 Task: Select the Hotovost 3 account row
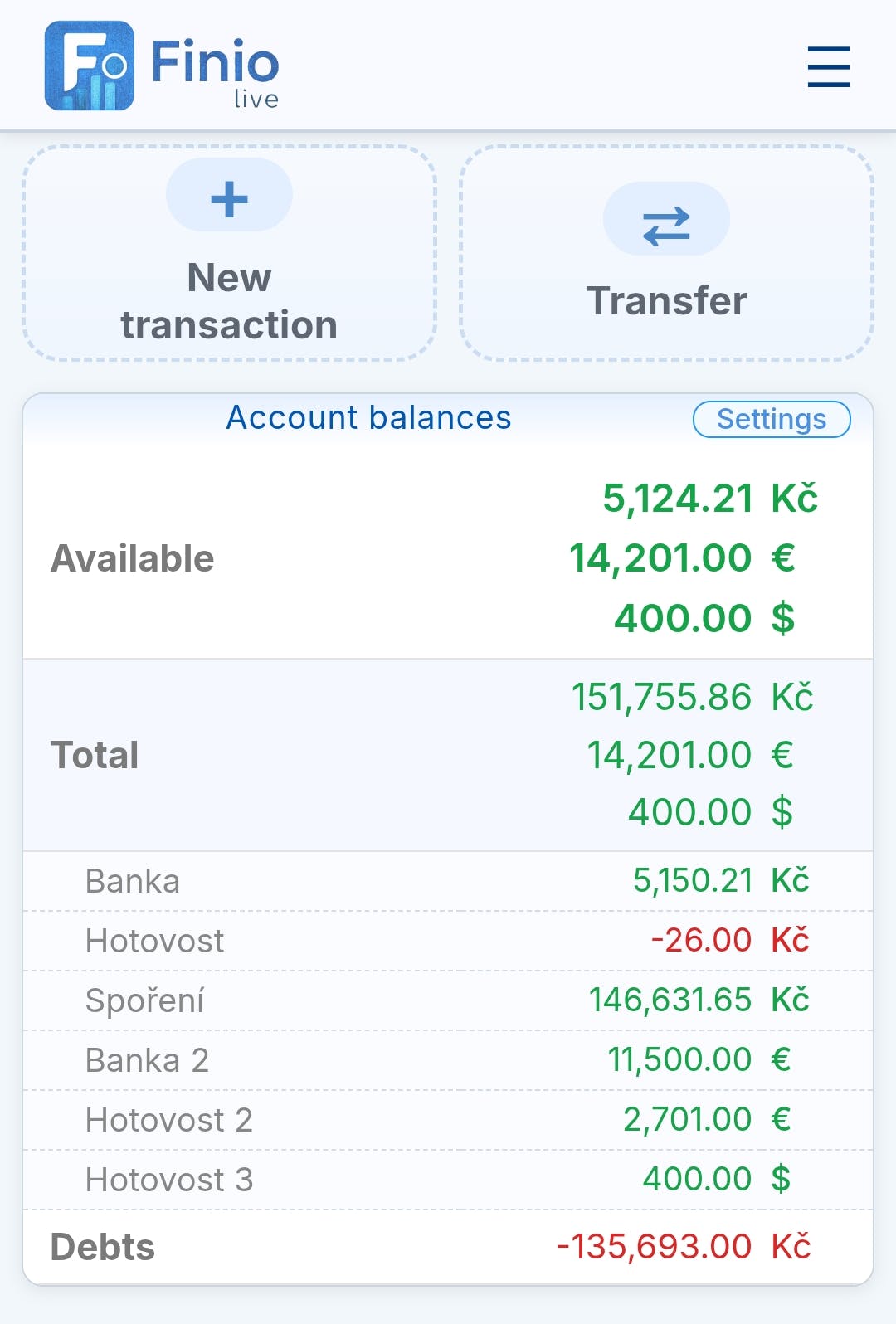point(448,1180)
